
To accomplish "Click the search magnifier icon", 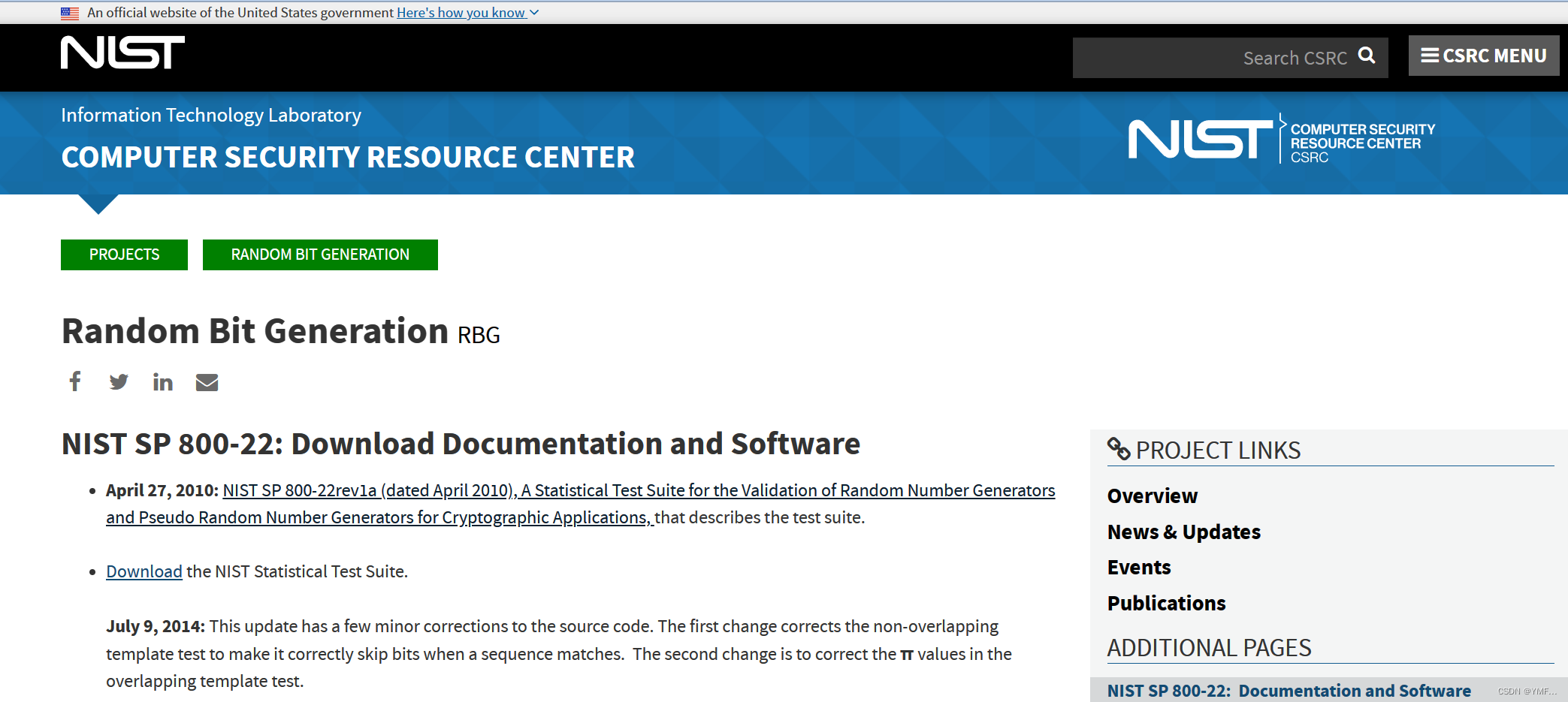I will (x=1367, y=56).
